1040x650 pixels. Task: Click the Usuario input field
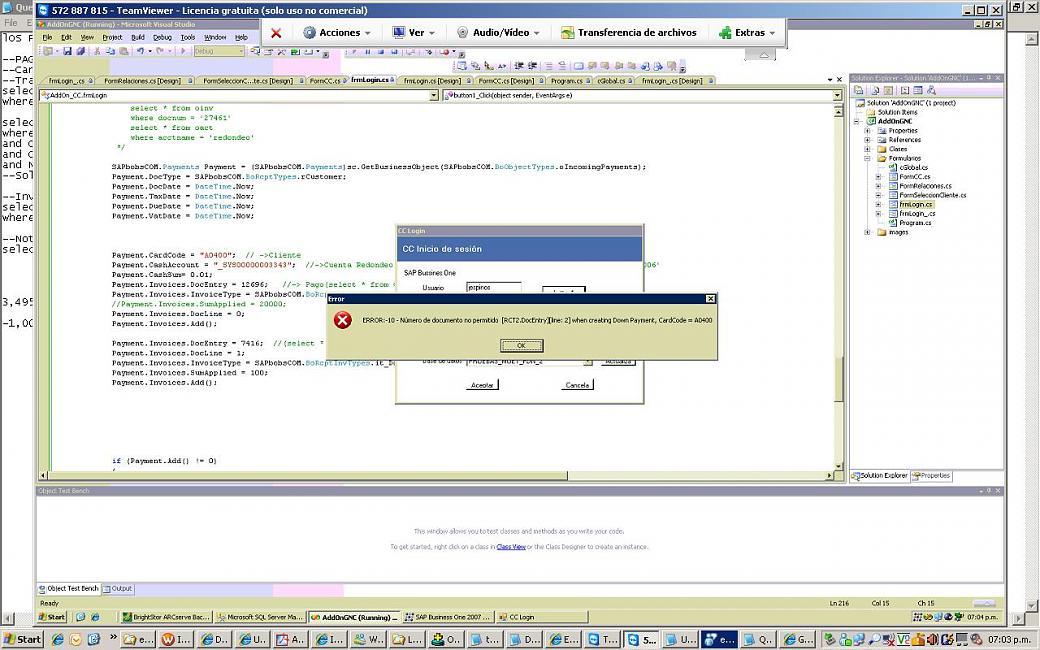[x=493, y=287]
